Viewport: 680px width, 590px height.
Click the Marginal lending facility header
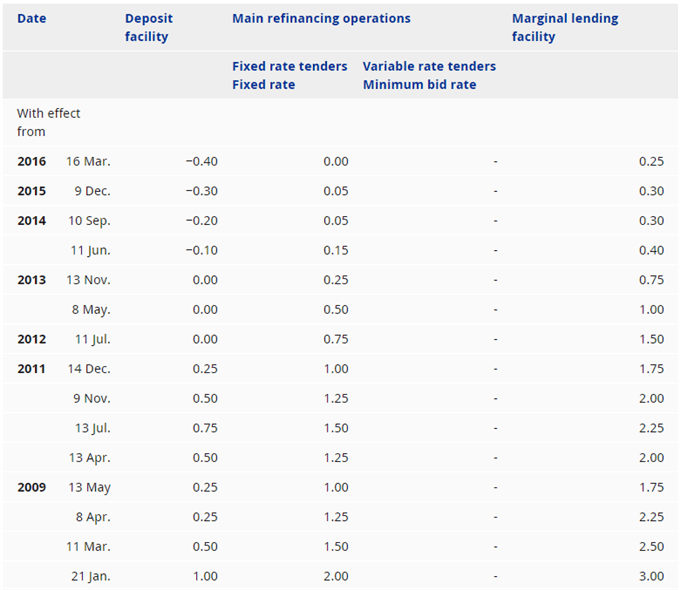[565, 27]
